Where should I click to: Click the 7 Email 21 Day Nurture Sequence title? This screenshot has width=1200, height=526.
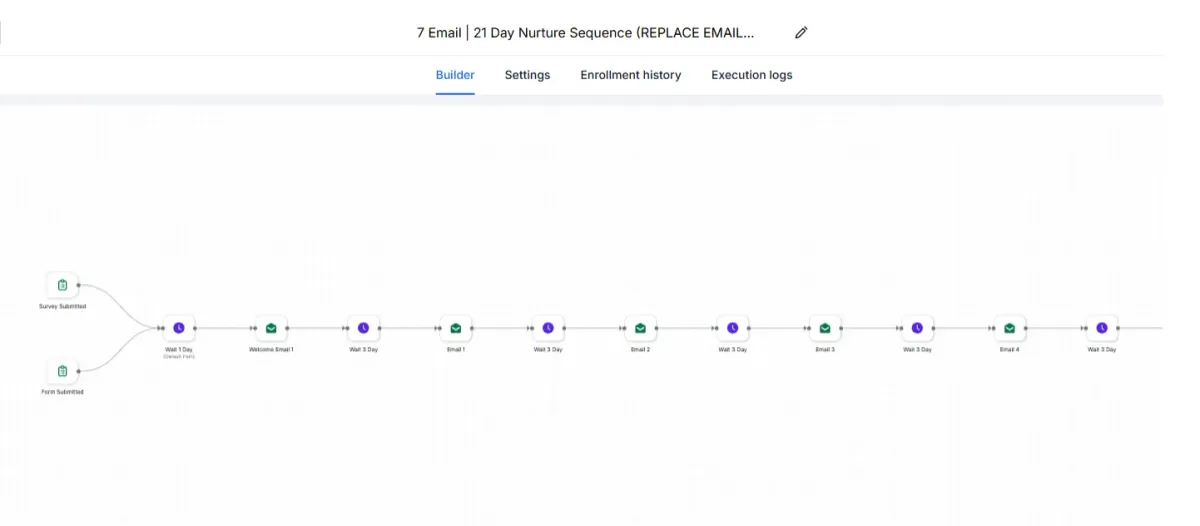pos(586,32)
